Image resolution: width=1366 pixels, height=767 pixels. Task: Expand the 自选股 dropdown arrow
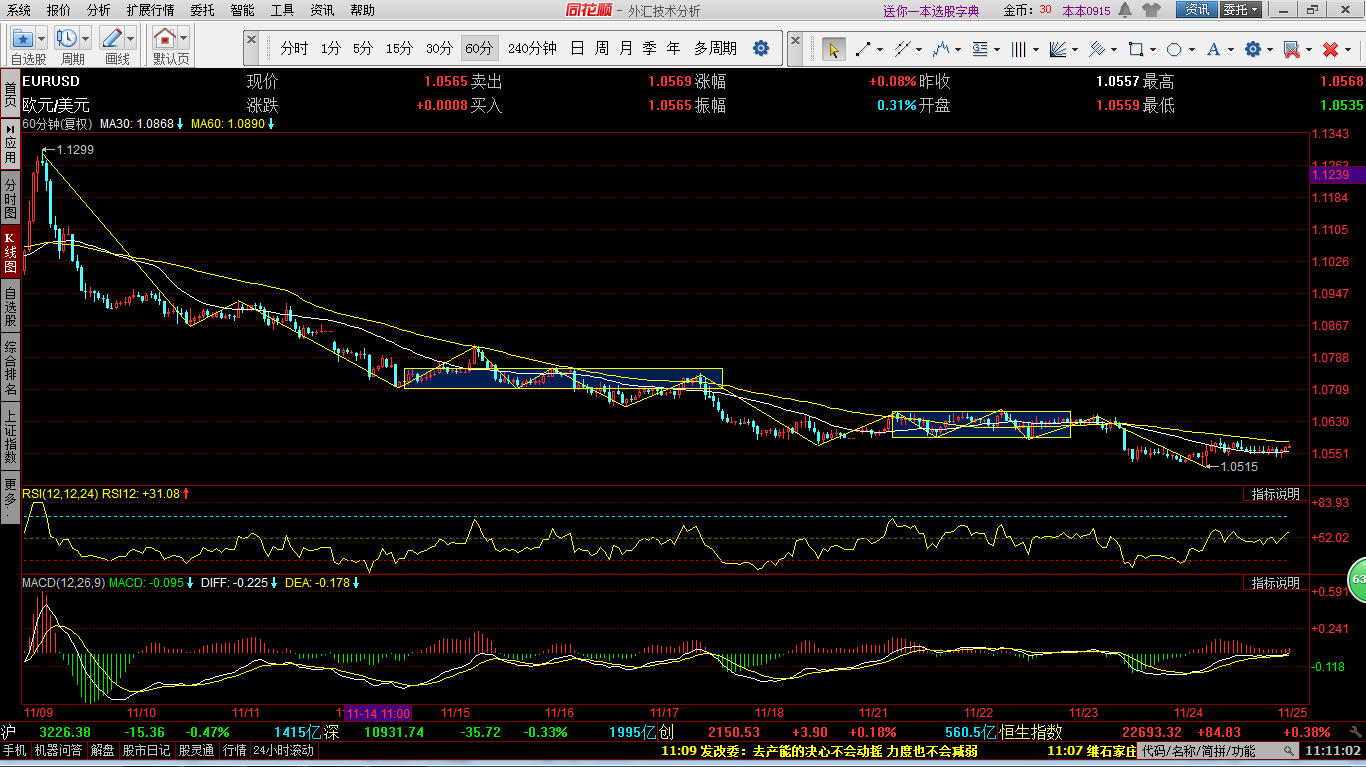[40, 39]
